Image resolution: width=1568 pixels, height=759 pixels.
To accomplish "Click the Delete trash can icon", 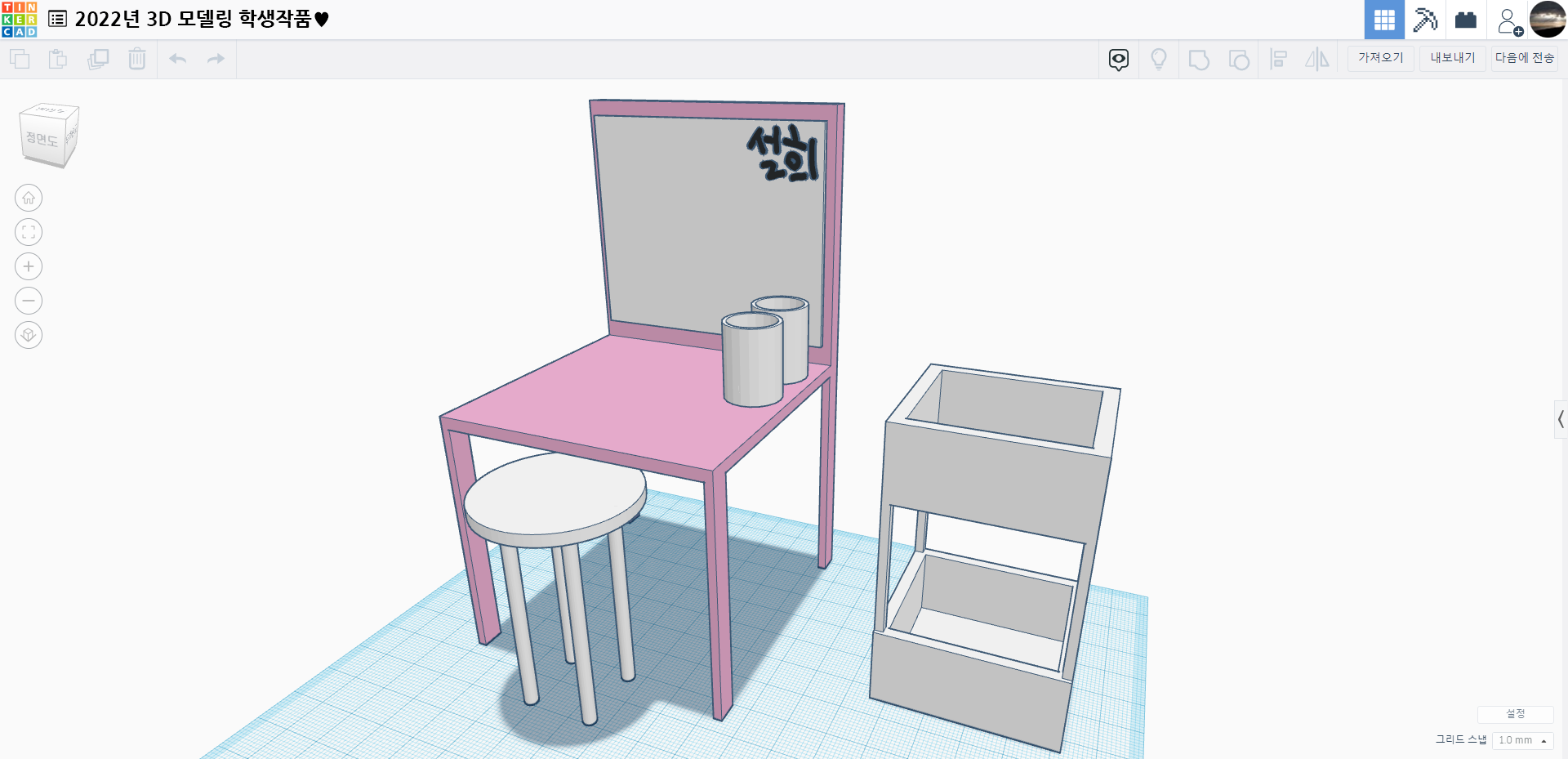I will click(137, 59).
